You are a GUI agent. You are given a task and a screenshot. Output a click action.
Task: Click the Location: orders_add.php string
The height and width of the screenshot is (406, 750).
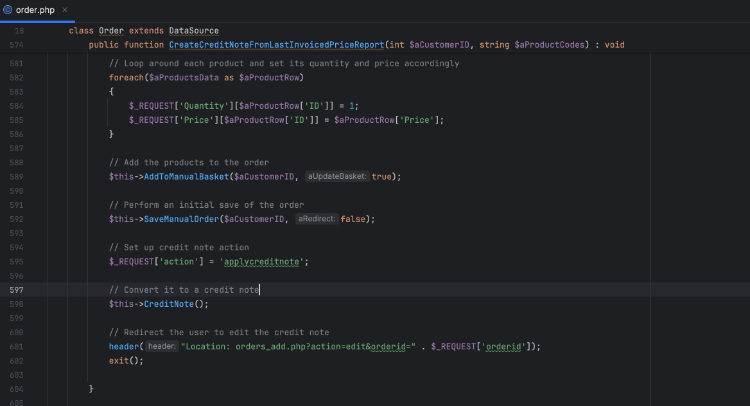click(298, 346)
